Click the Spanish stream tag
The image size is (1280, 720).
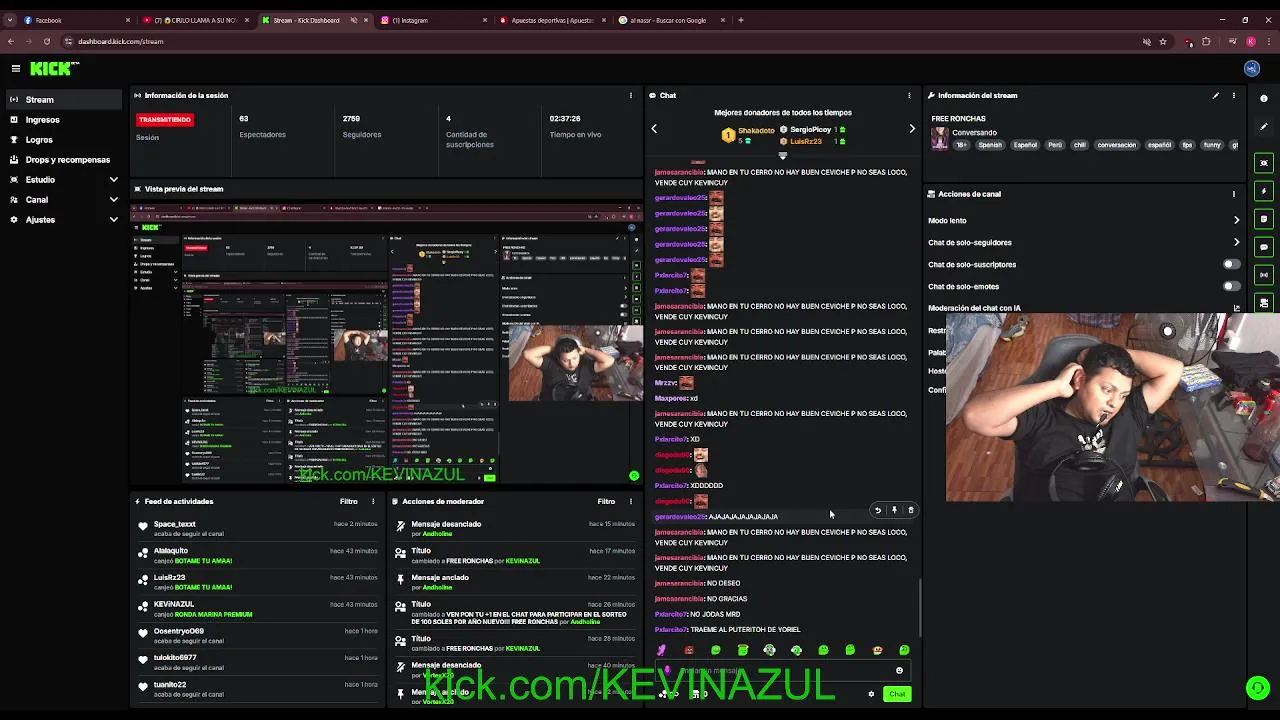(990, 145)
